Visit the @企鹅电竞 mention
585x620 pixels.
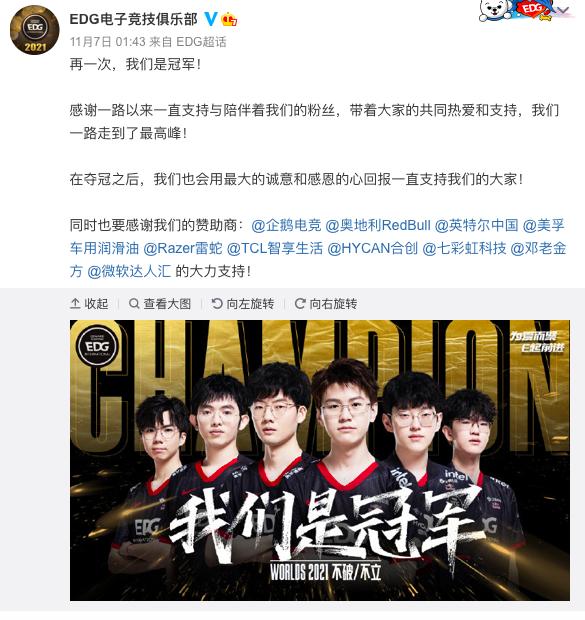[286, 225]
